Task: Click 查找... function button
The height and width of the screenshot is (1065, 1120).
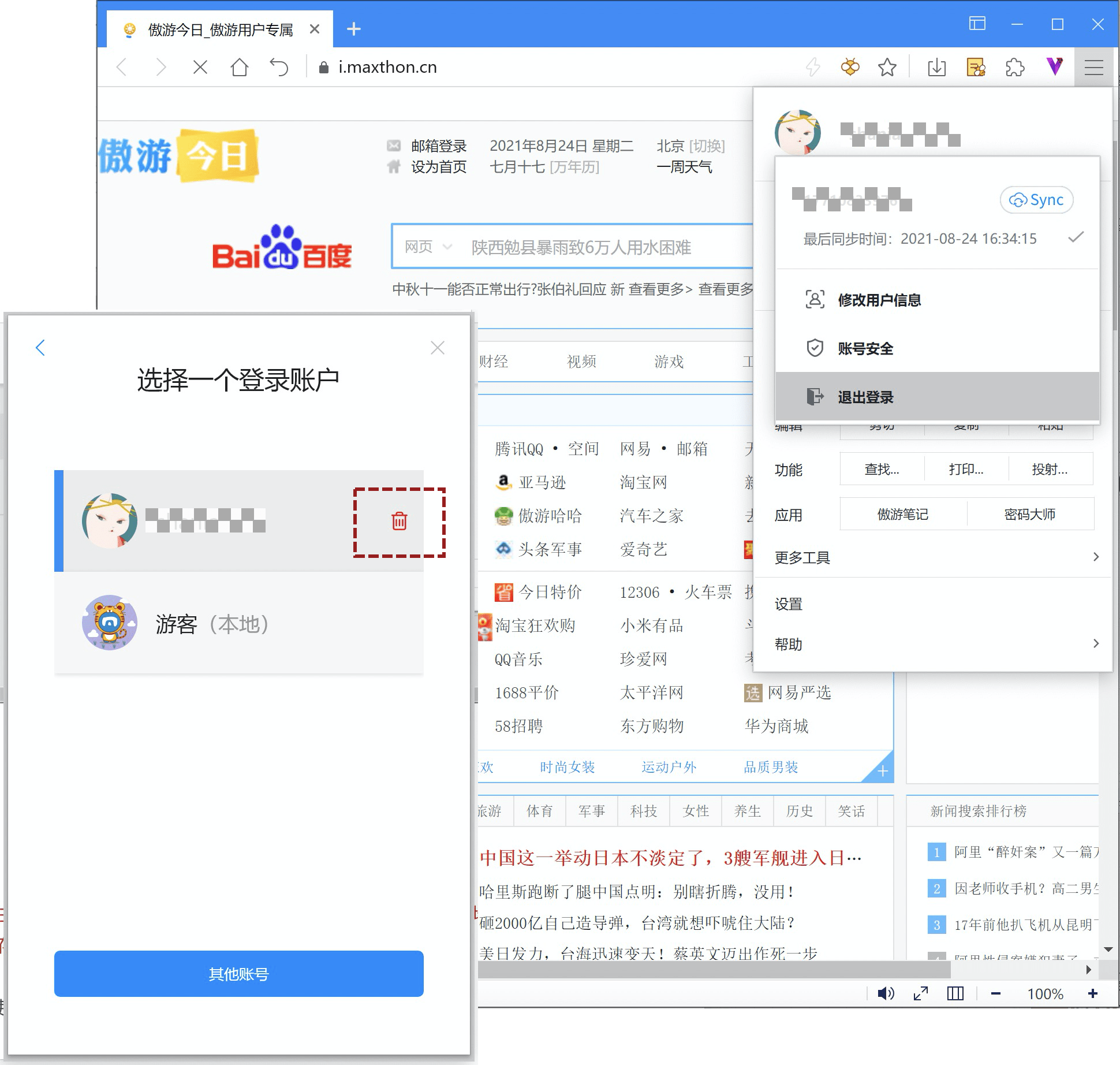Action: pyautogui.click(x=882, y=469)
